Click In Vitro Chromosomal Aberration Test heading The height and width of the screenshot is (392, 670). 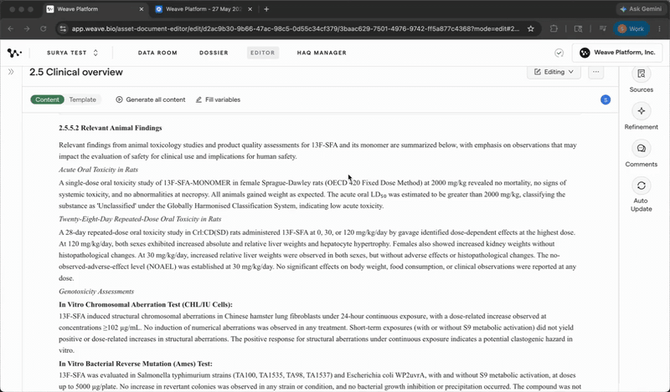tap(145, 304)
